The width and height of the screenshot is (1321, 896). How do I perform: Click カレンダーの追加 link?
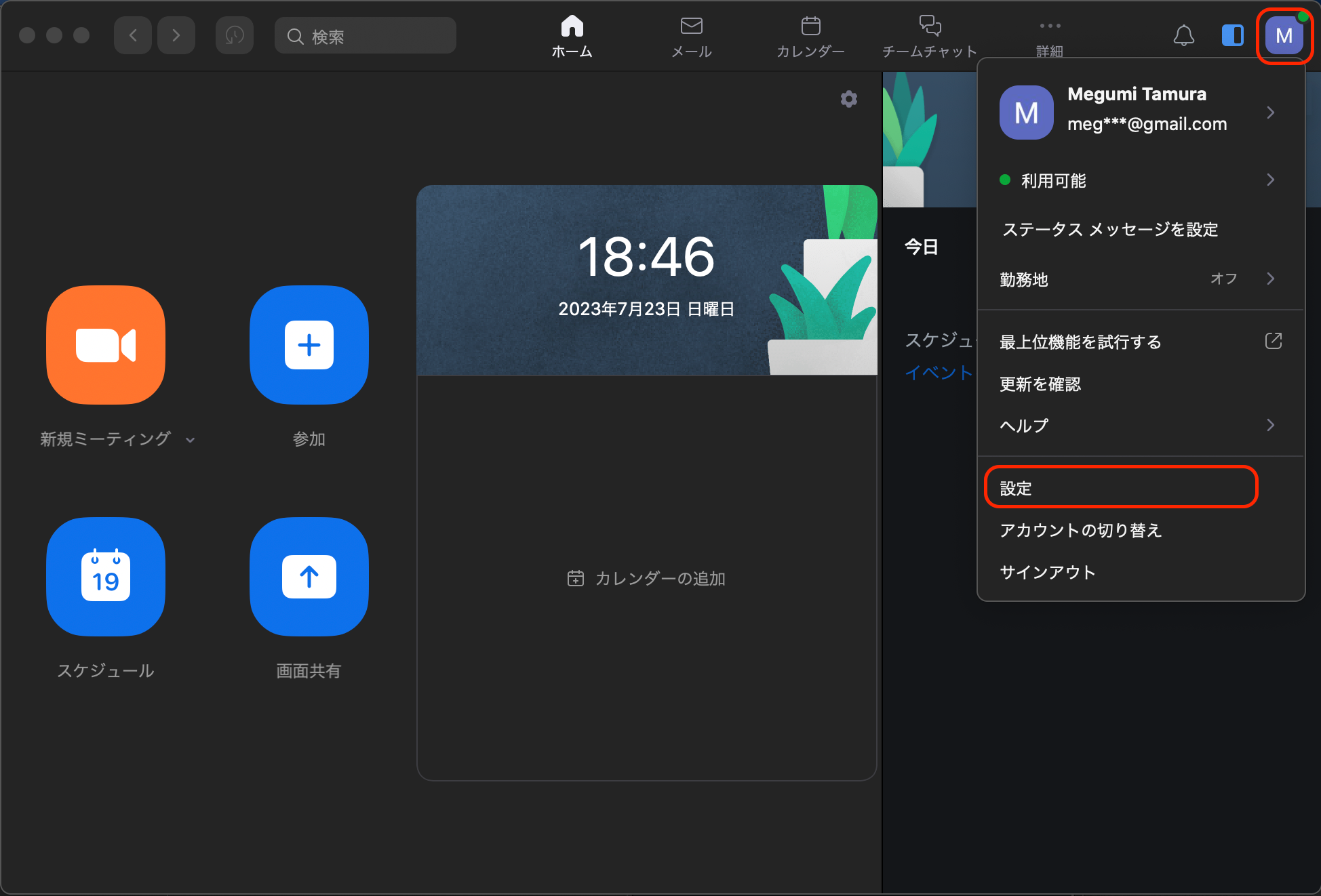(x=647, y=578)
